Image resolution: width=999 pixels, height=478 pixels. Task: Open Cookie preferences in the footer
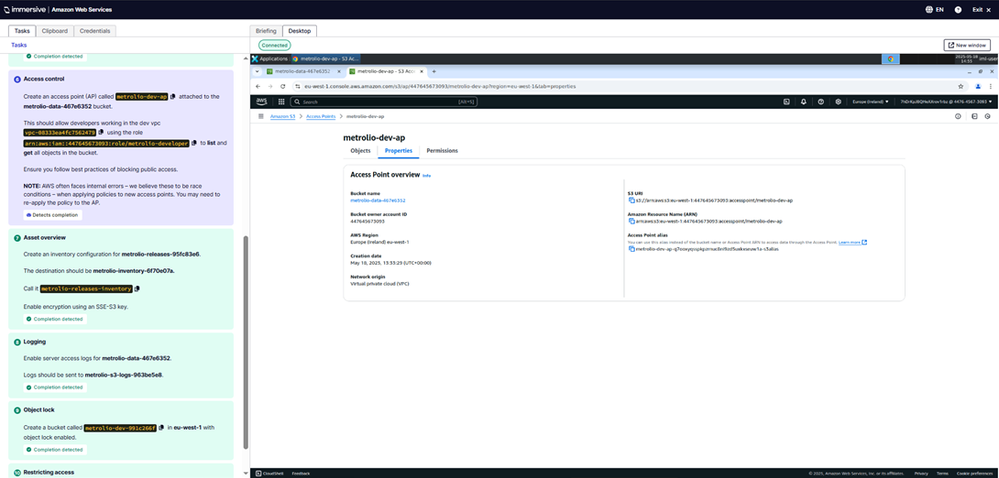pyautogui.click(x=973, y=474)
